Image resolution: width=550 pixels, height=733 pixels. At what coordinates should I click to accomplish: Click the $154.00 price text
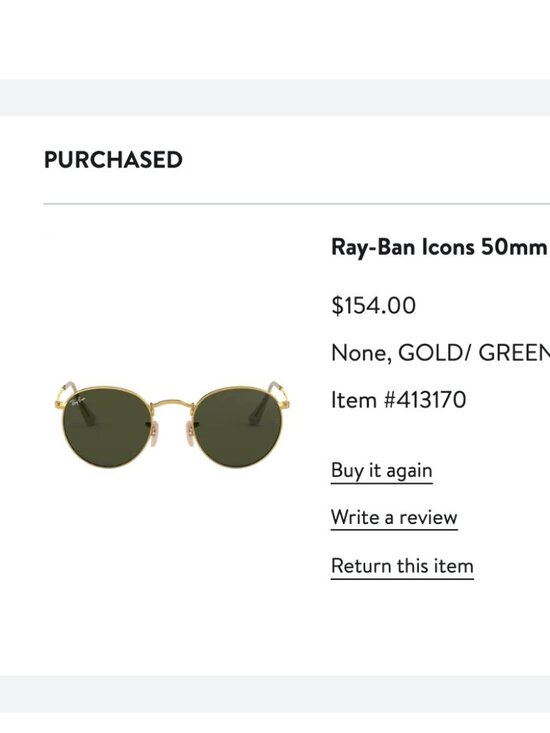pos(373,306)
